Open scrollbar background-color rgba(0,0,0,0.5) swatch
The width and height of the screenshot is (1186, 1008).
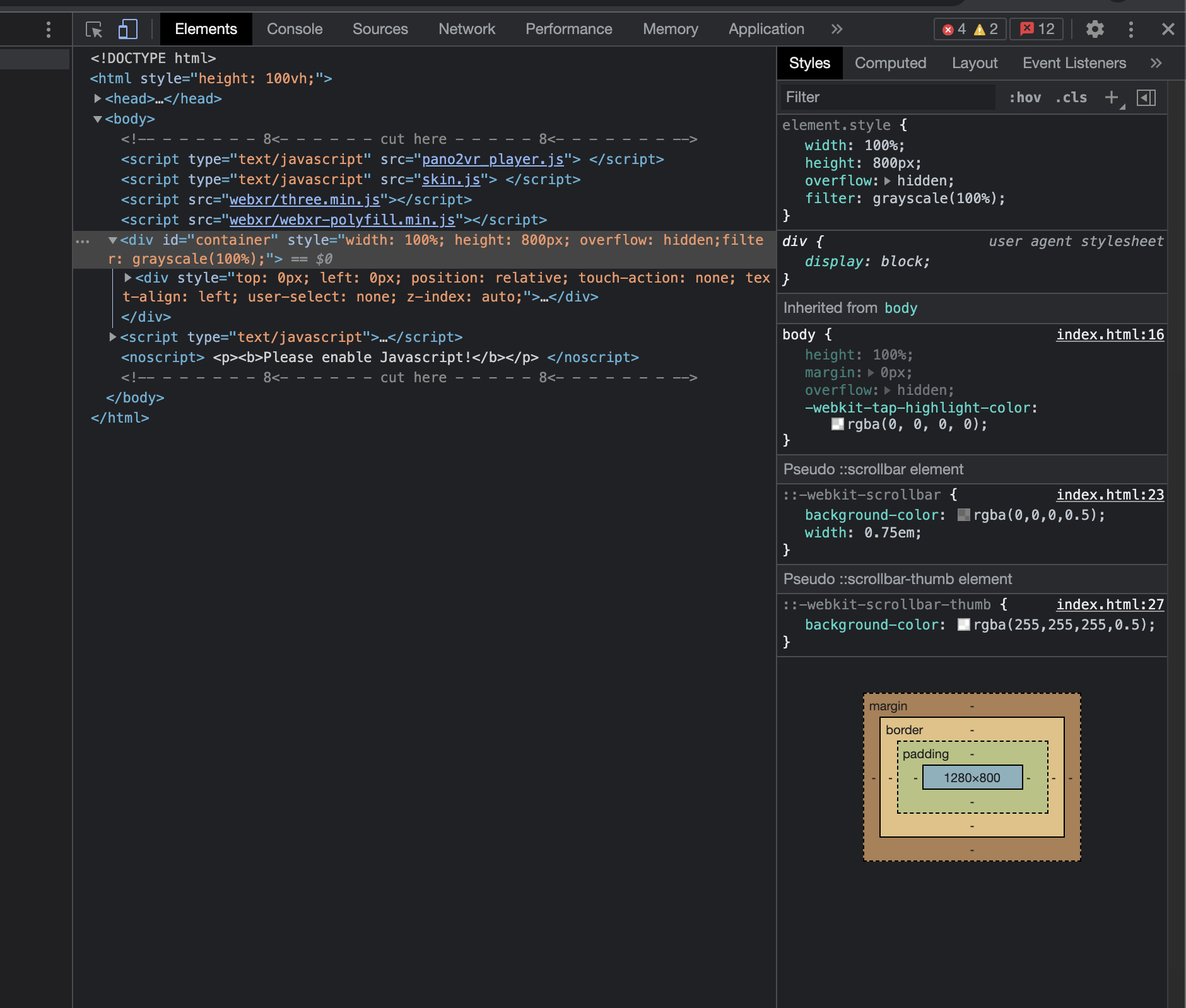[964, 515]
